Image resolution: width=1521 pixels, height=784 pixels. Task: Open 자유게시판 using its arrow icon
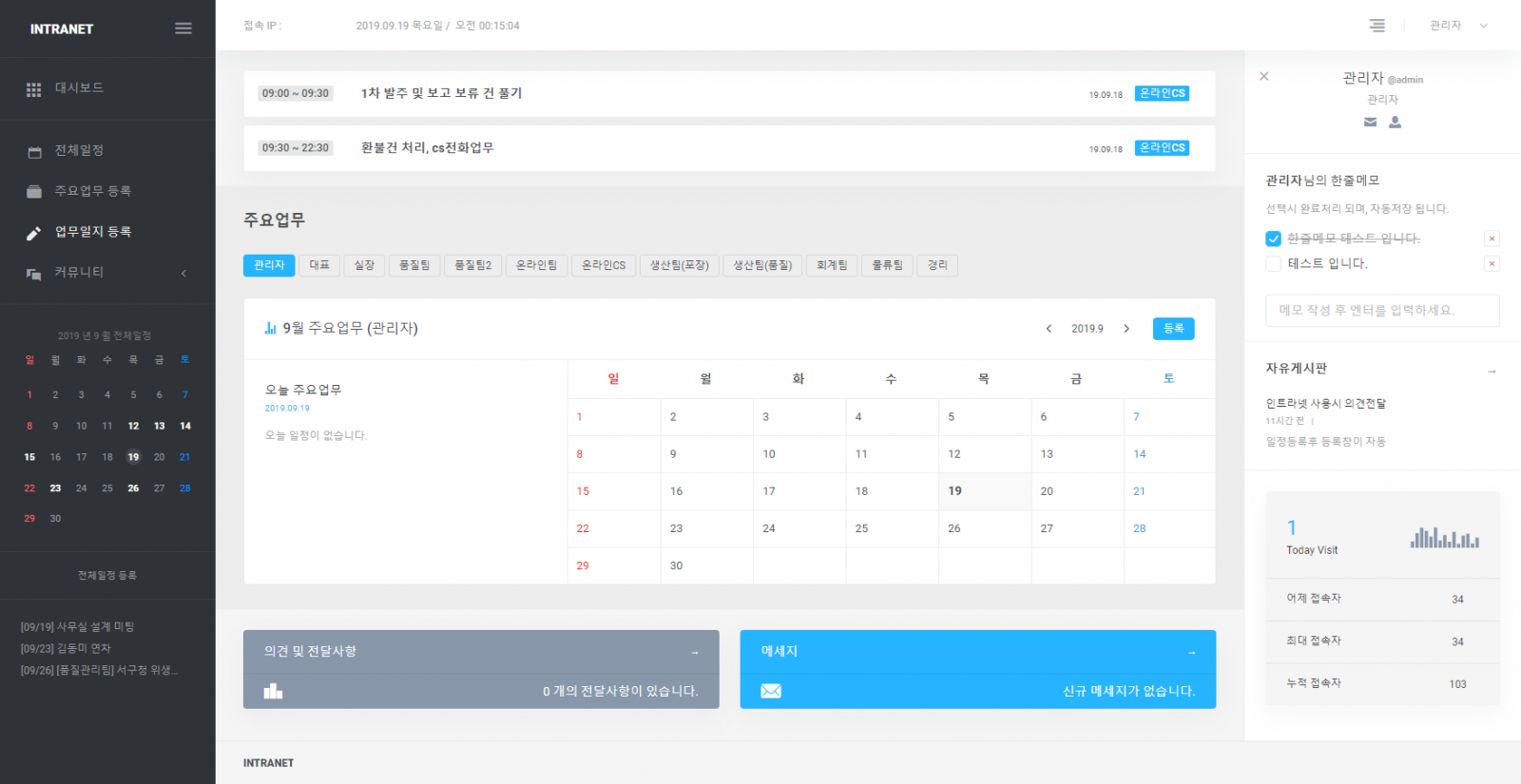(x=1492, y=371)
